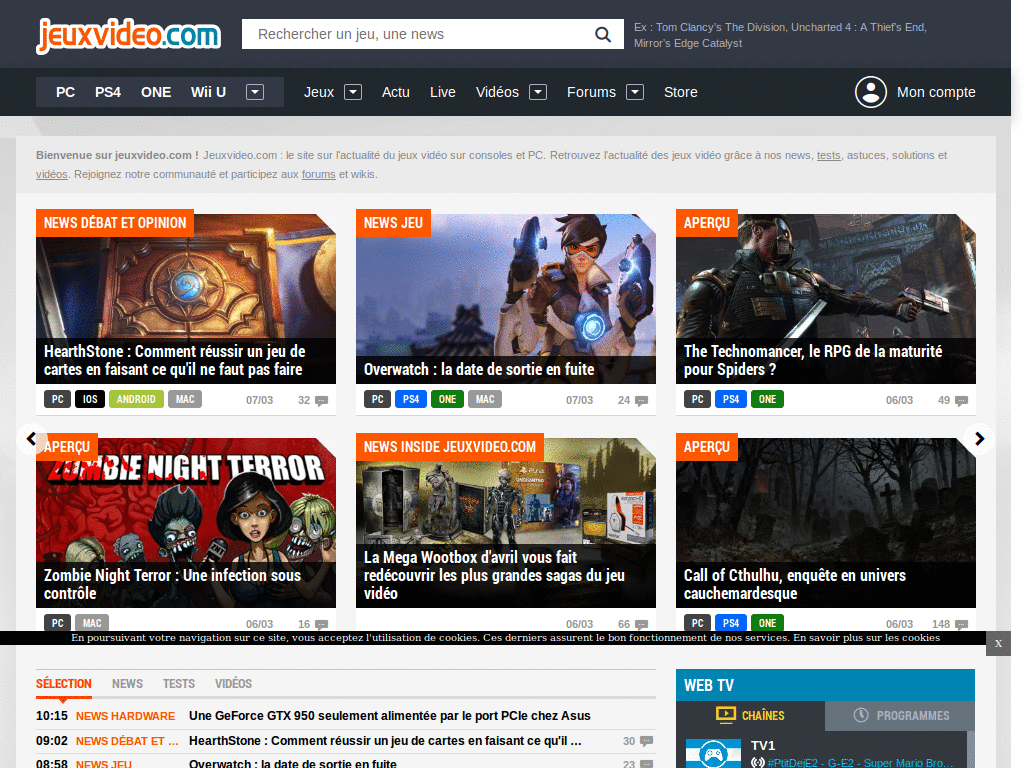Image resolution: width=1024 pixels, height=768 pixels.
Task: Select the PROGRAMMES tab in Web TV
Action: point(900,716)
